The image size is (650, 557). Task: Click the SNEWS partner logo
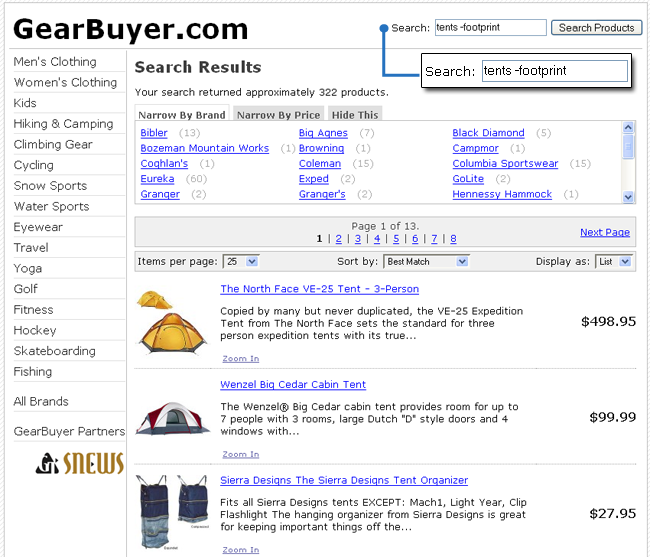[80, 463]
